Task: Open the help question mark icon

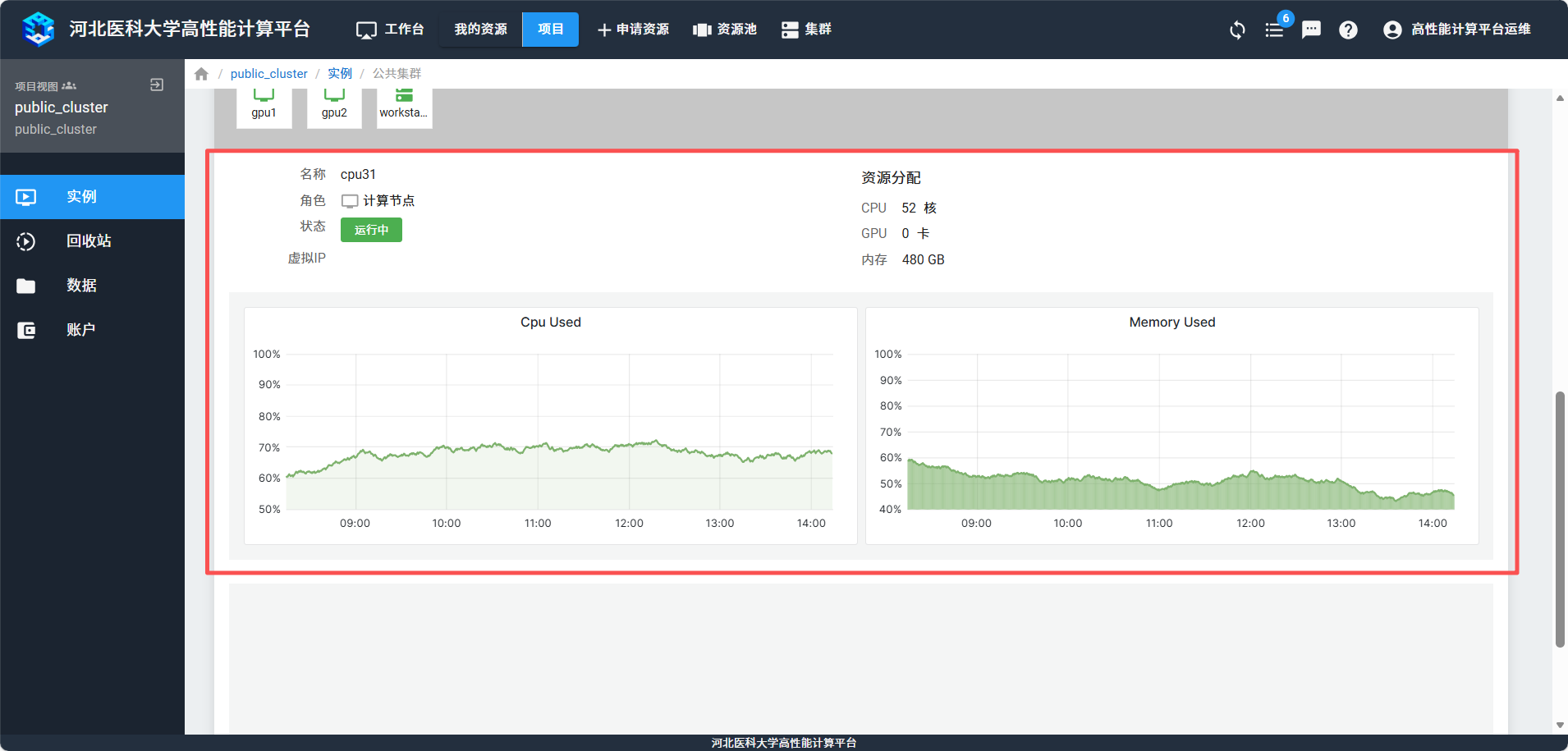Action: click(1348, 30)
